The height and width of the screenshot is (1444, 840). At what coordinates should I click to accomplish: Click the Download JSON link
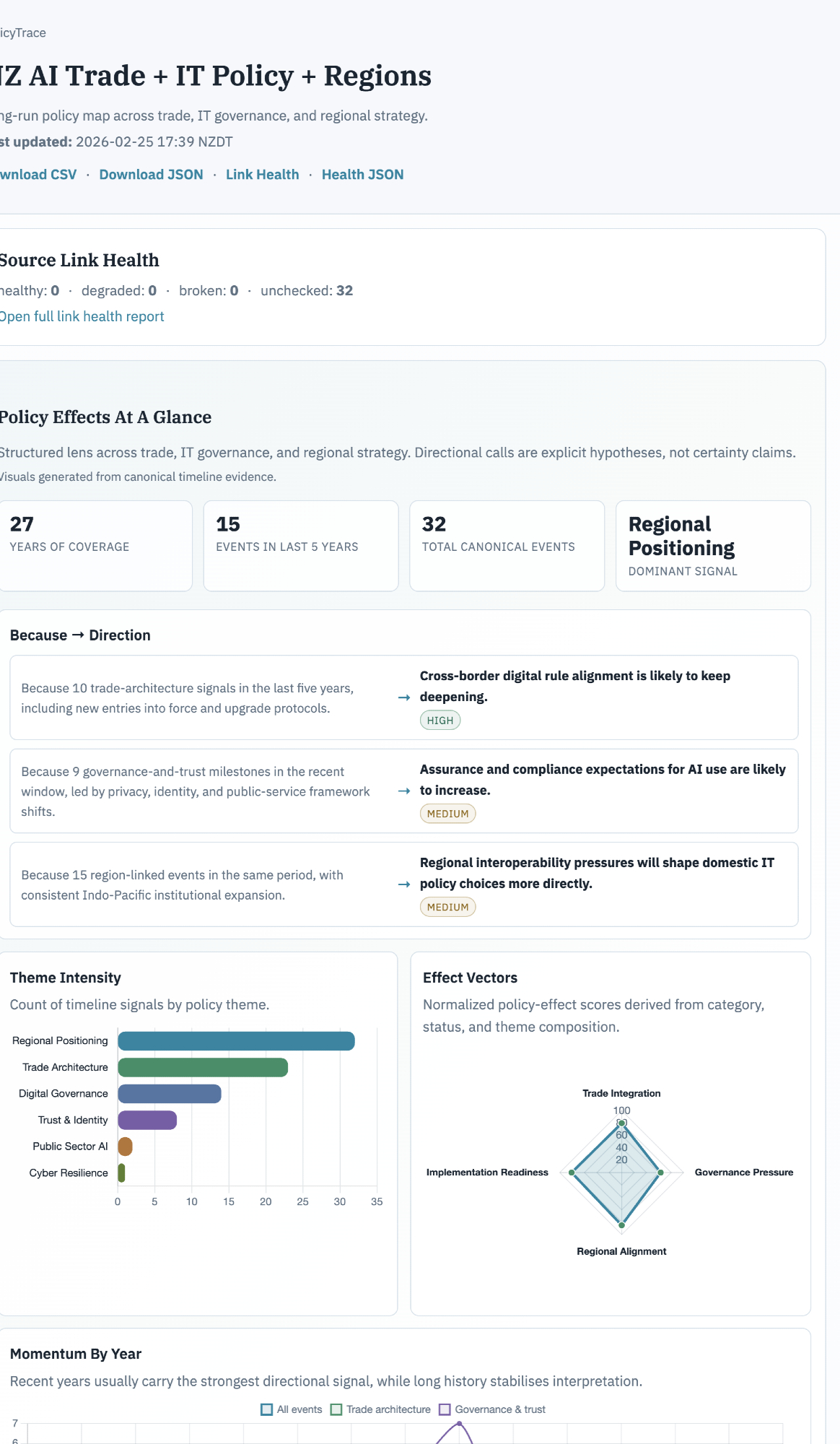(x=151, y=175)
